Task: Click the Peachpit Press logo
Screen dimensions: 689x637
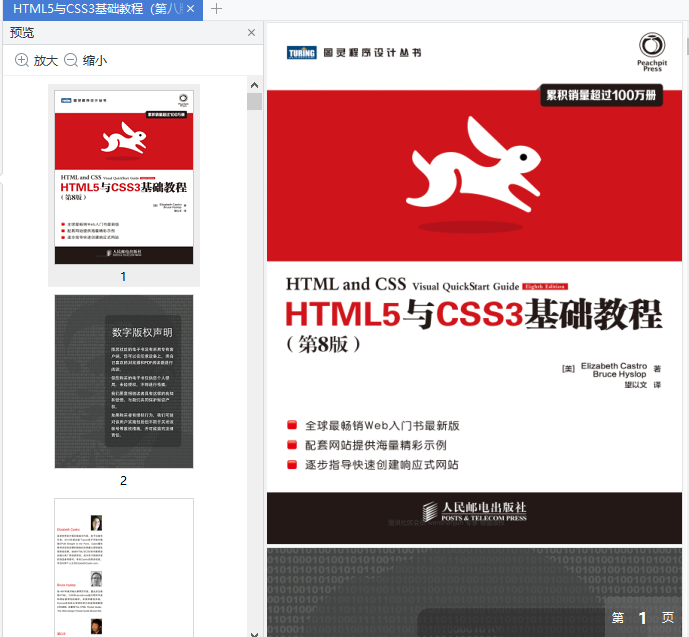Action: pyautogui.click(x=652, y=52)
